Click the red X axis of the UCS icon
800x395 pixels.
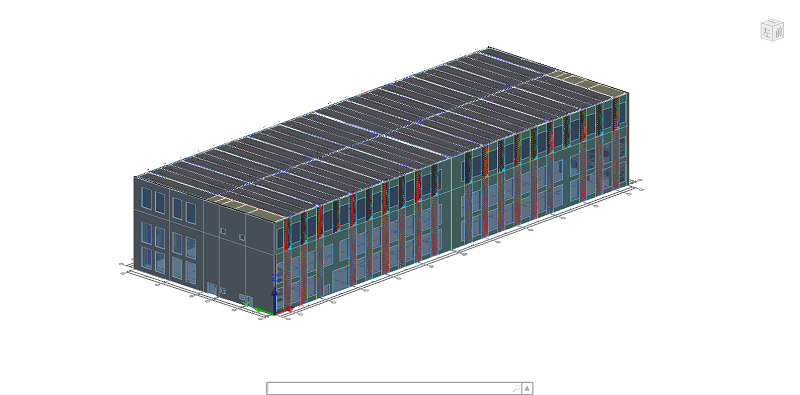pyautogui.click(x=284, y=310)
